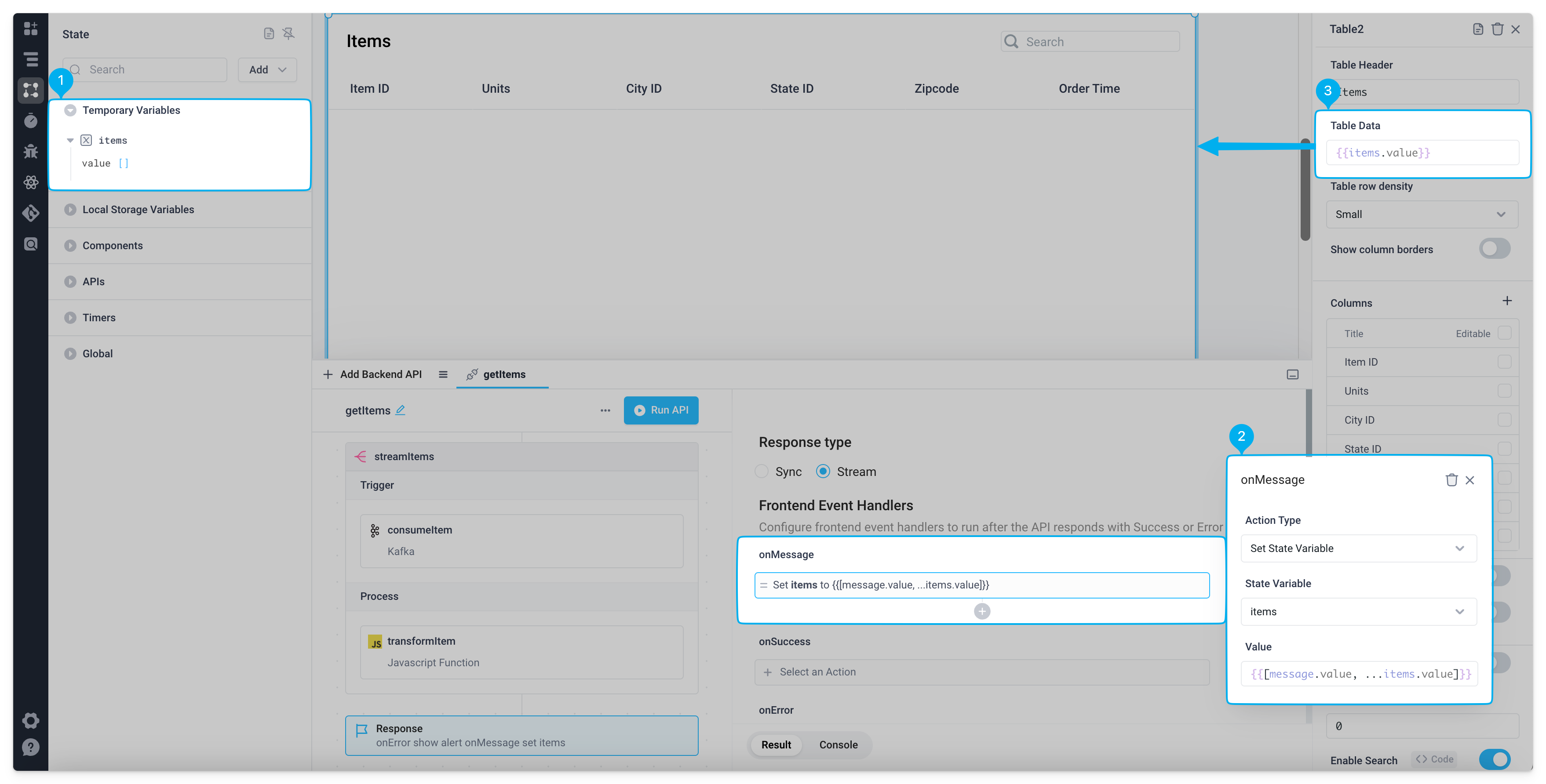Check the Item ID column checkbox
Image resolution: width=1546 pixels, height=784 pixels.
coord(1505,361)
